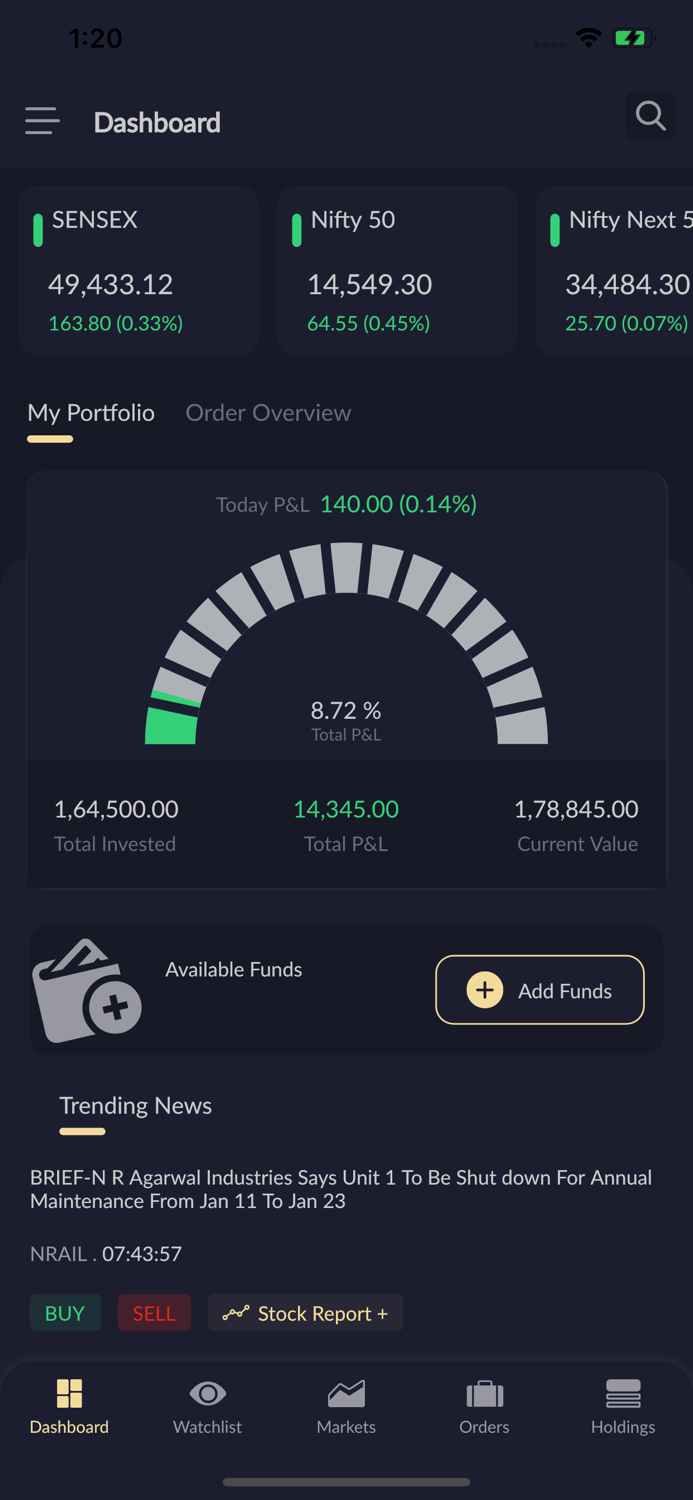Switch to Order Overview tab
This screenshot has height=1500, width=693.
tap(268, 413)
